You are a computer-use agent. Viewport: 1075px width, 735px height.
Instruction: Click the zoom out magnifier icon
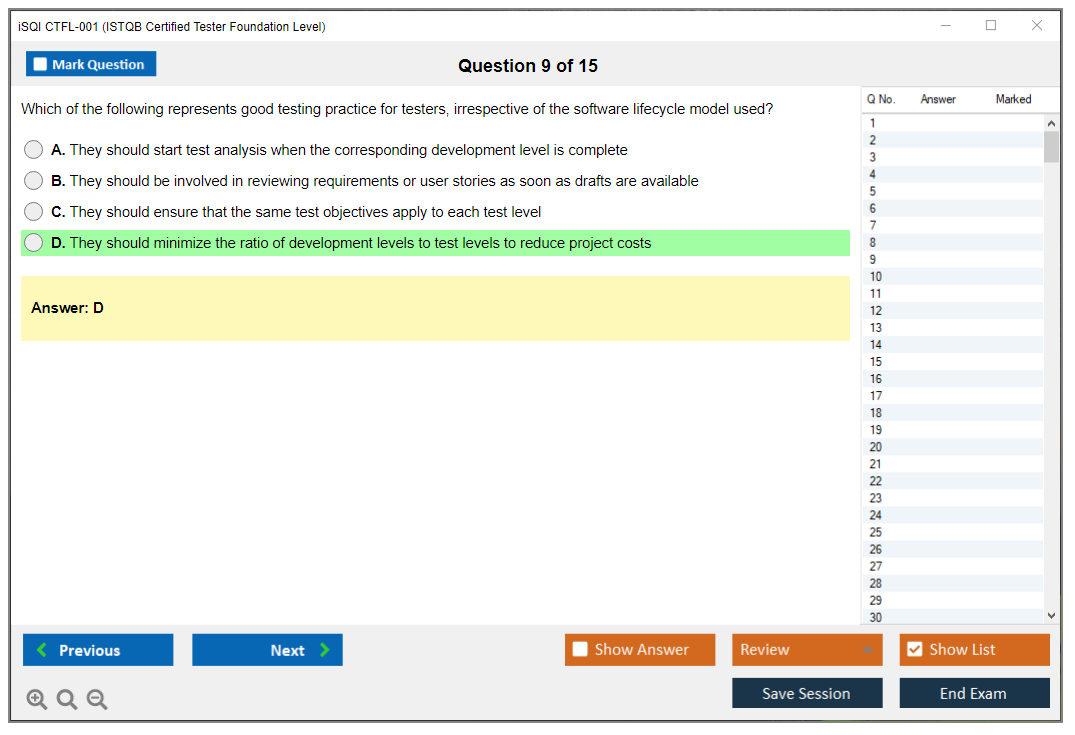[97, 699]
